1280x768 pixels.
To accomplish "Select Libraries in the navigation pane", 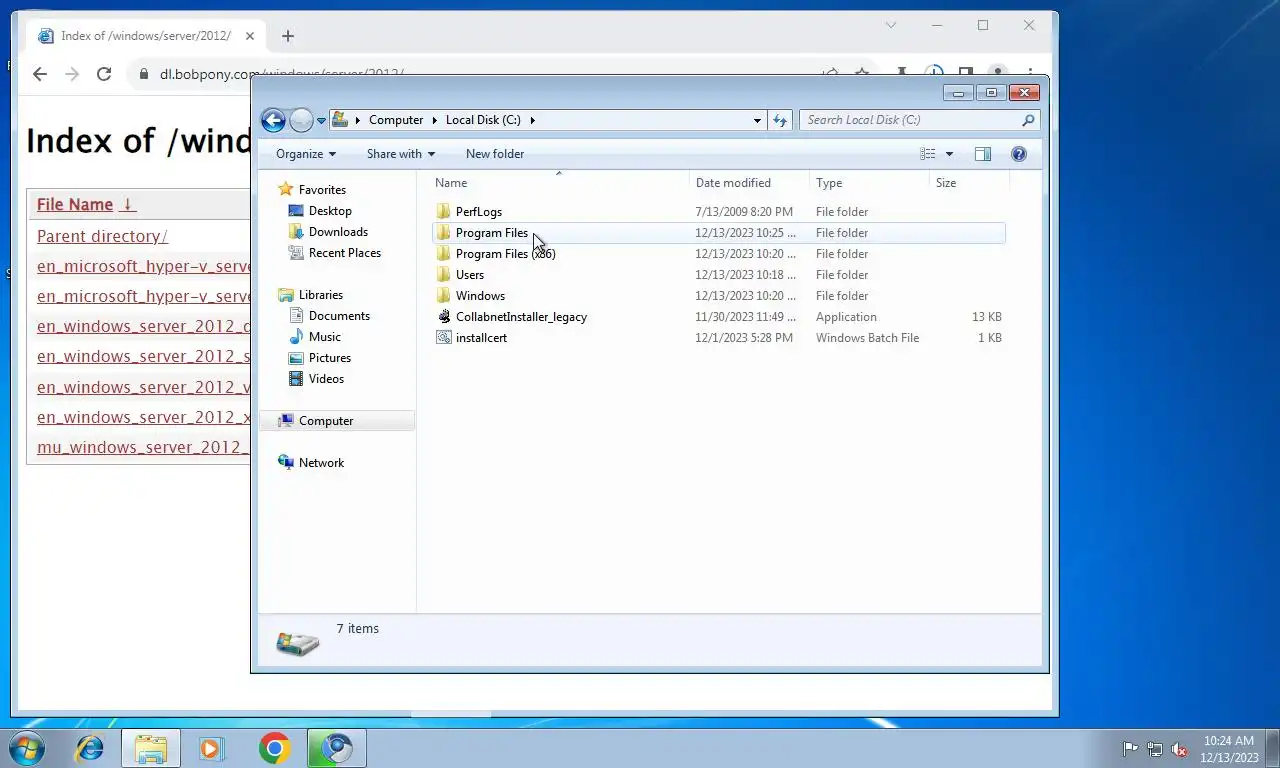I will (x=321, y=295).
